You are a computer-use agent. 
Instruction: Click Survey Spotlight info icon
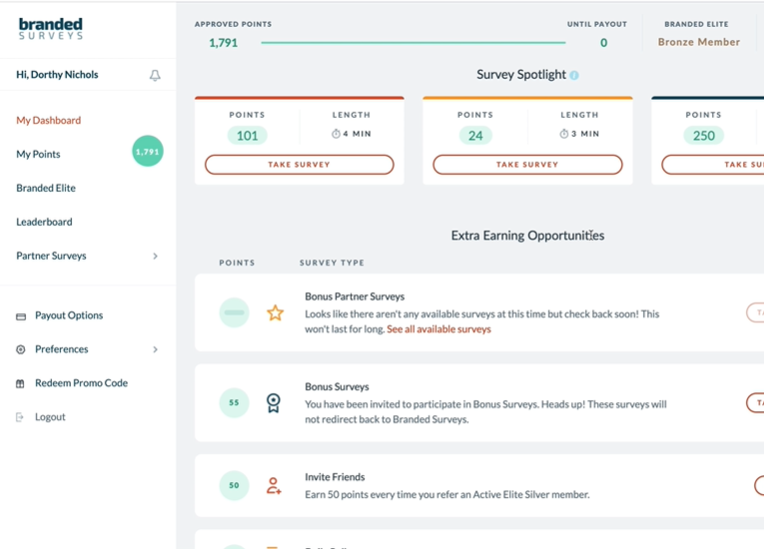[x=574, y=75]
